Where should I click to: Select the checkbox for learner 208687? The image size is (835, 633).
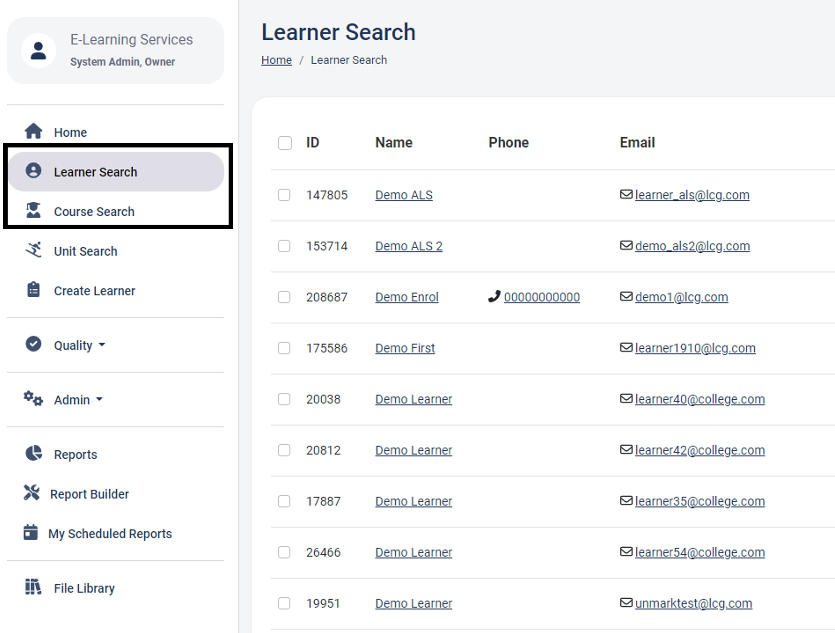click(284, 297)
